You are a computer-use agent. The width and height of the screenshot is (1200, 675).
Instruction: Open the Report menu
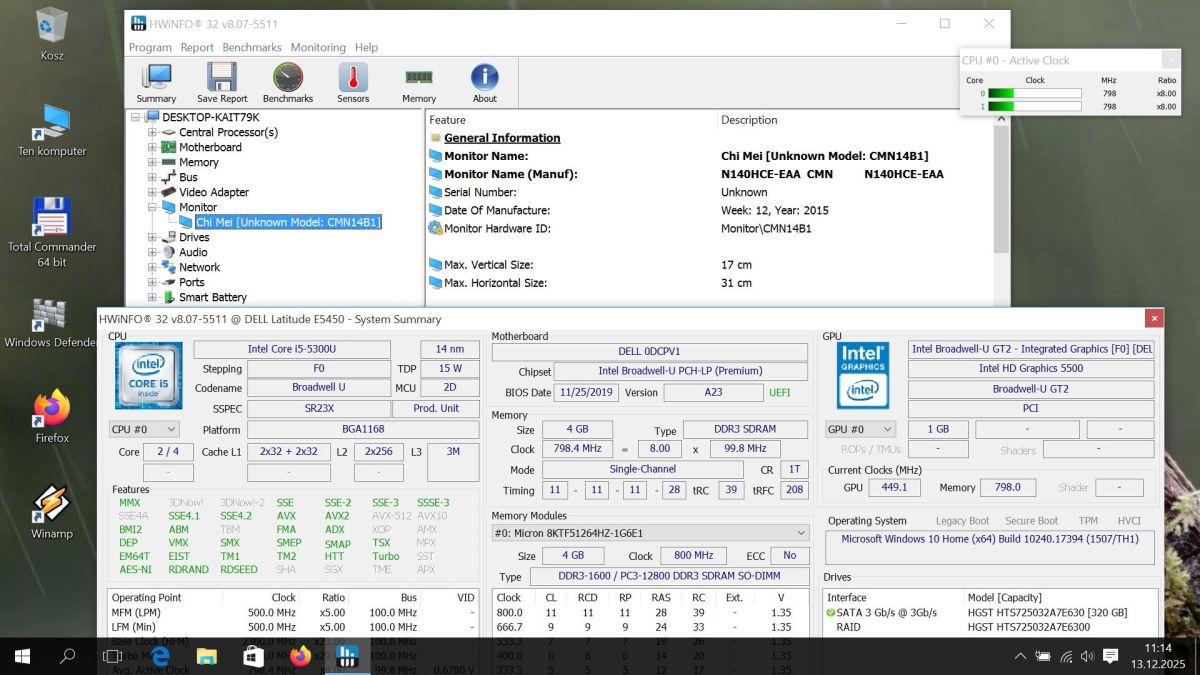197,47
